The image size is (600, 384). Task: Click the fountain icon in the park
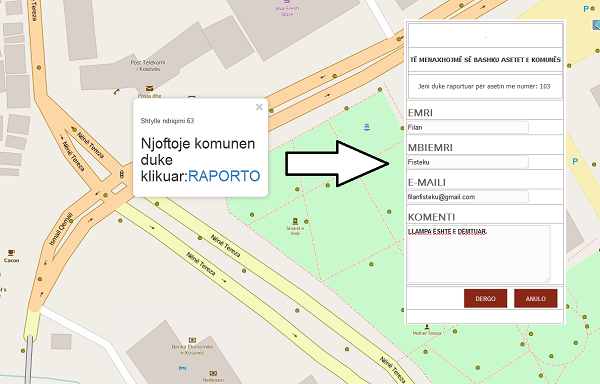[367, 127]
